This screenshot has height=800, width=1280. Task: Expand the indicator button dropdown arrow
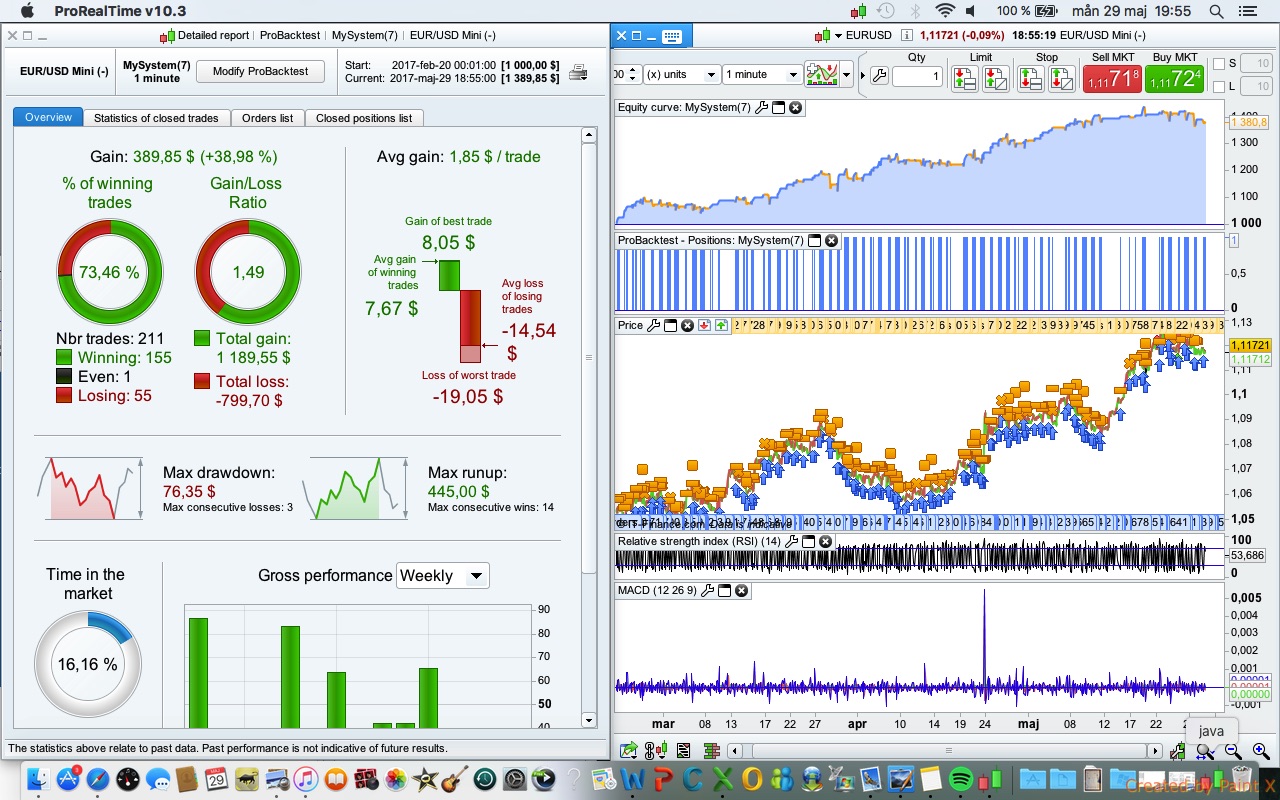(x=846, y=75)
